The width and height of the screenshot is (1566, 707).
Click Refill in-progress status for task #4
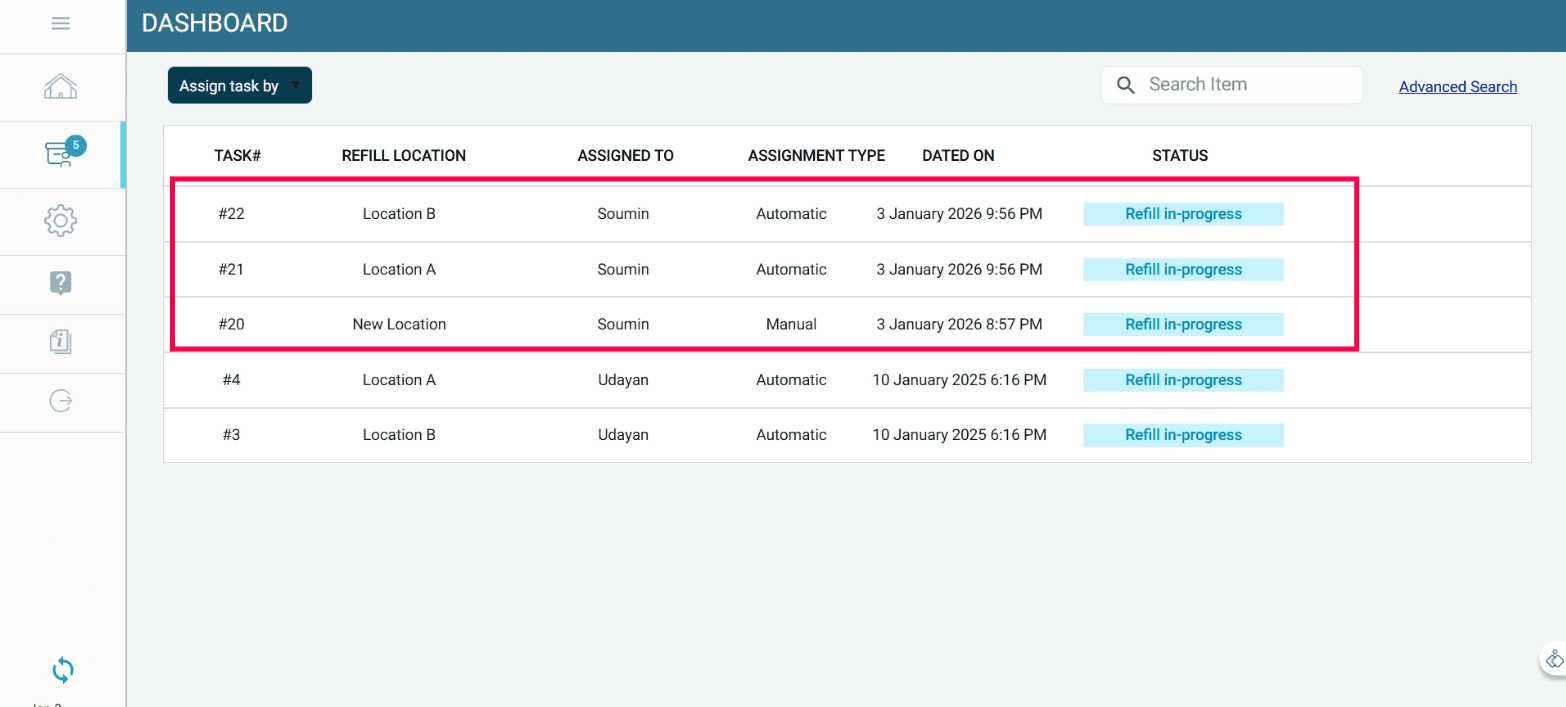coord(1183,380)
